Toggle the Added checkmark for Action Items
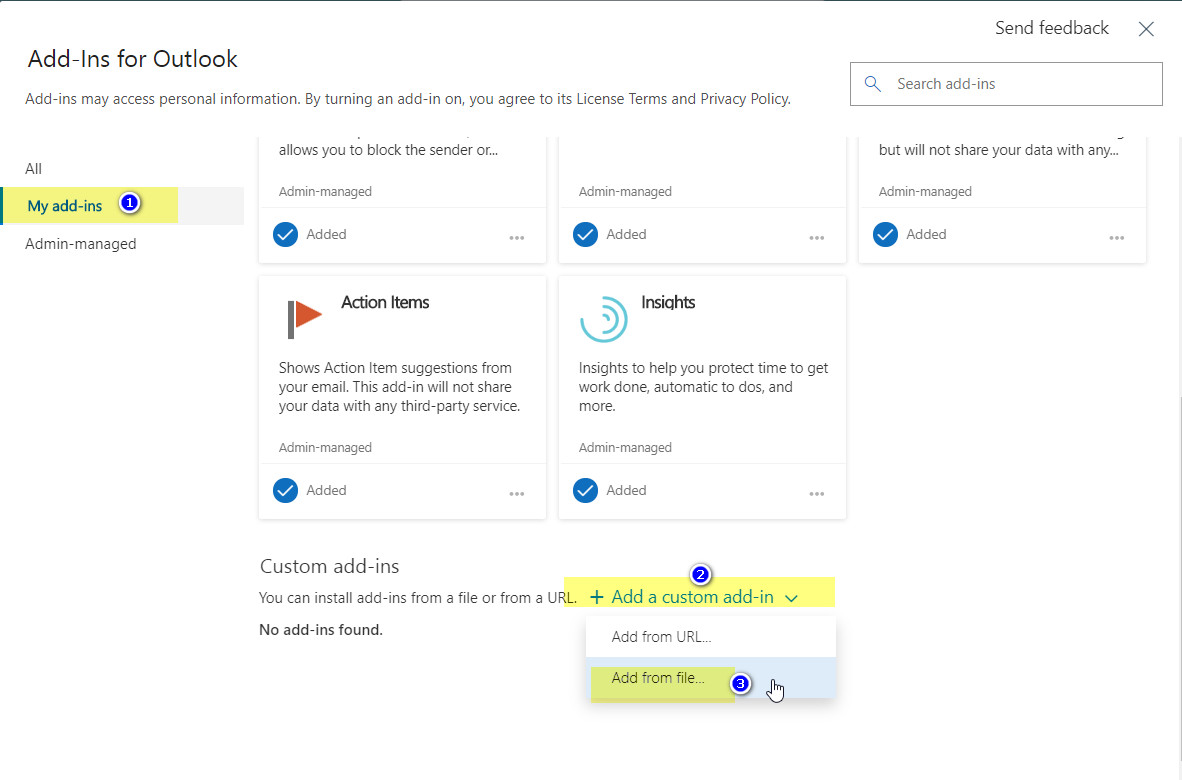This screenshot has width=1182, height=780. tap(286, 490)
